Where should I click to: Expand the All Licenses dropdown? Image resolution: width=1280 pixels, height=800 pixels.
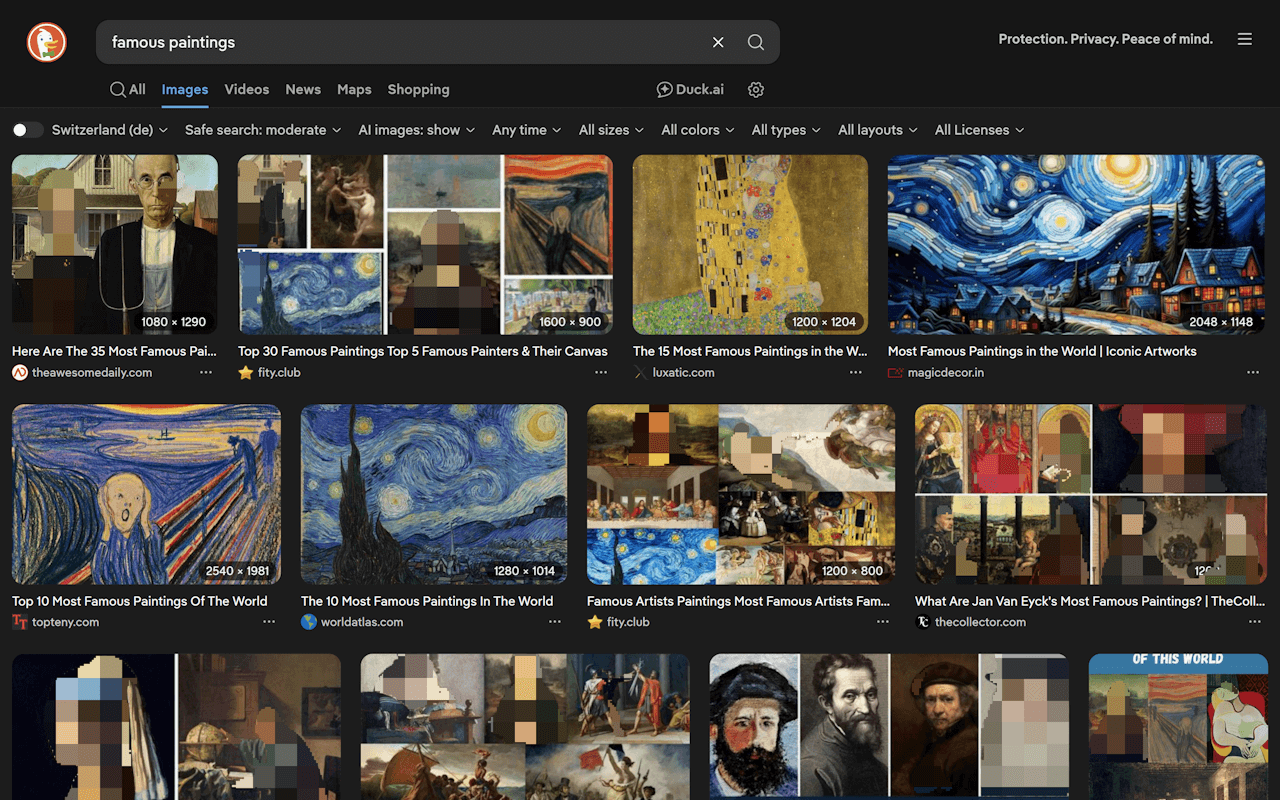(x=979, y=130)
